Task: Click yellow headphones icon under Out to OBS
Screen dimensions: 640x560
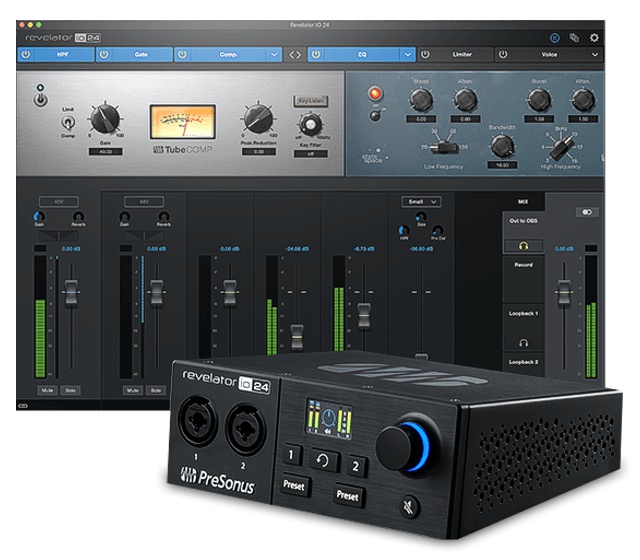Action: click(523, 245)
